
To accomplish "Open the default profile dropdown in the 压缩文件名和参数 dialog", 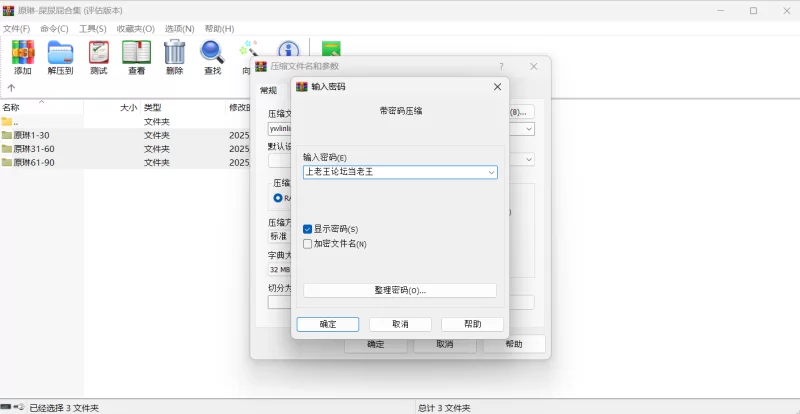I will coord(529,159).
